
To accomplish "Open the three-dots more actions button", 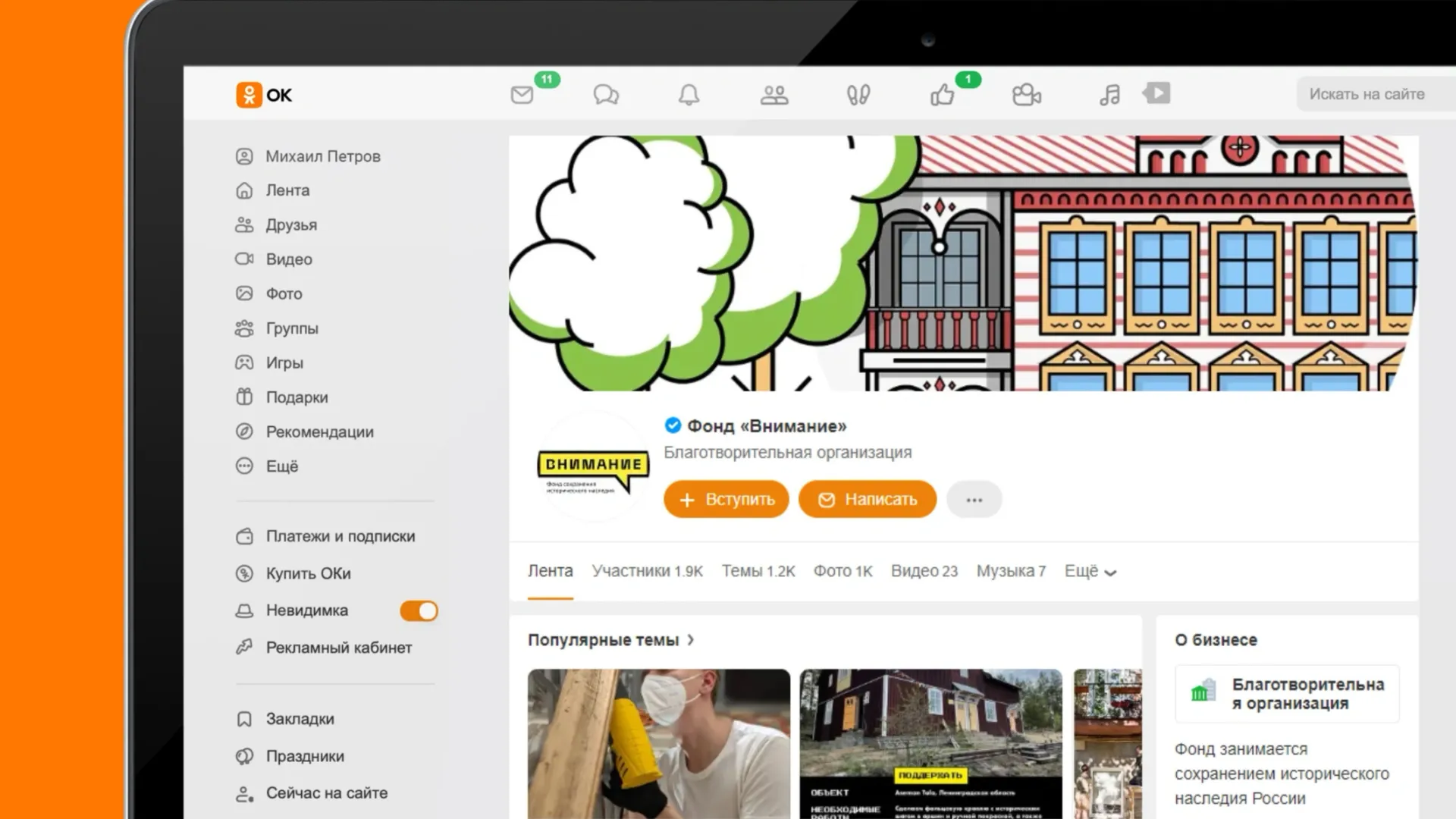I will point(974,500).
